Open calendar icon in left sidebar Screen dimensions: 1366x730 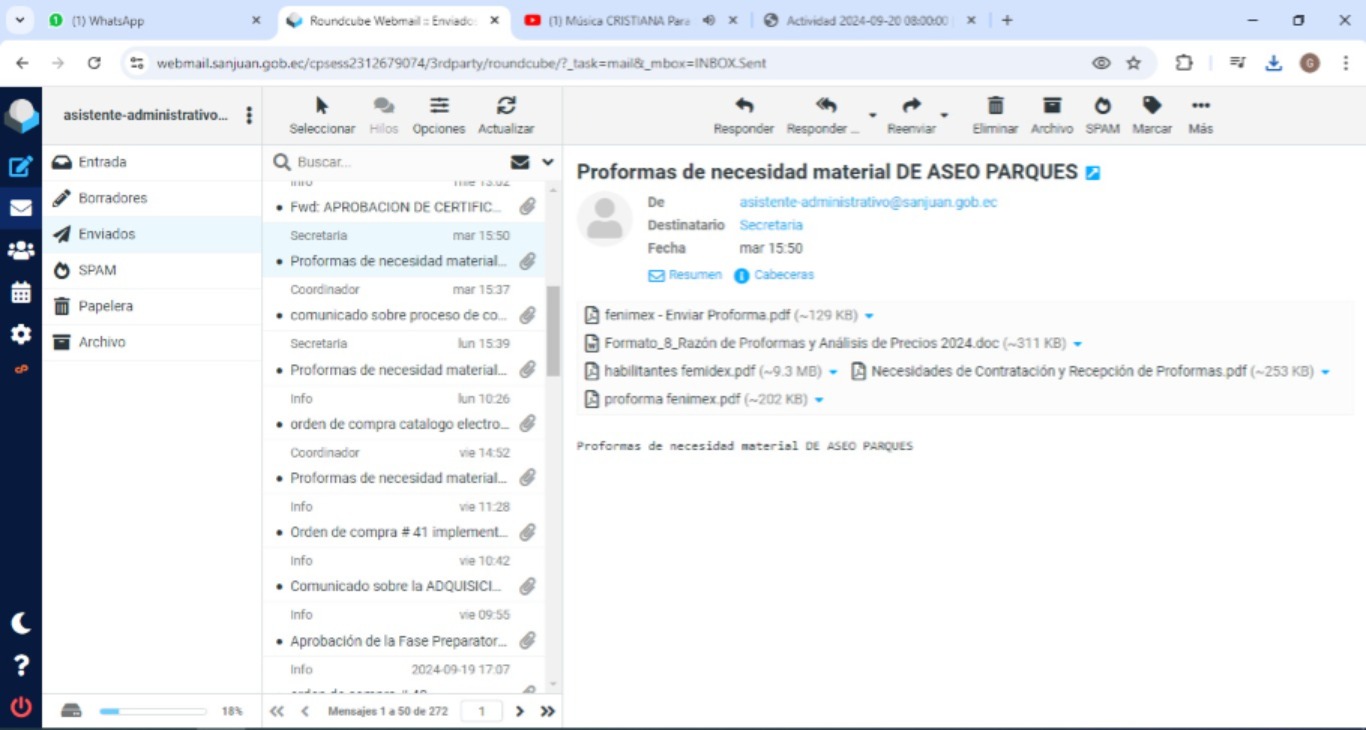click(x=20, y=293)
